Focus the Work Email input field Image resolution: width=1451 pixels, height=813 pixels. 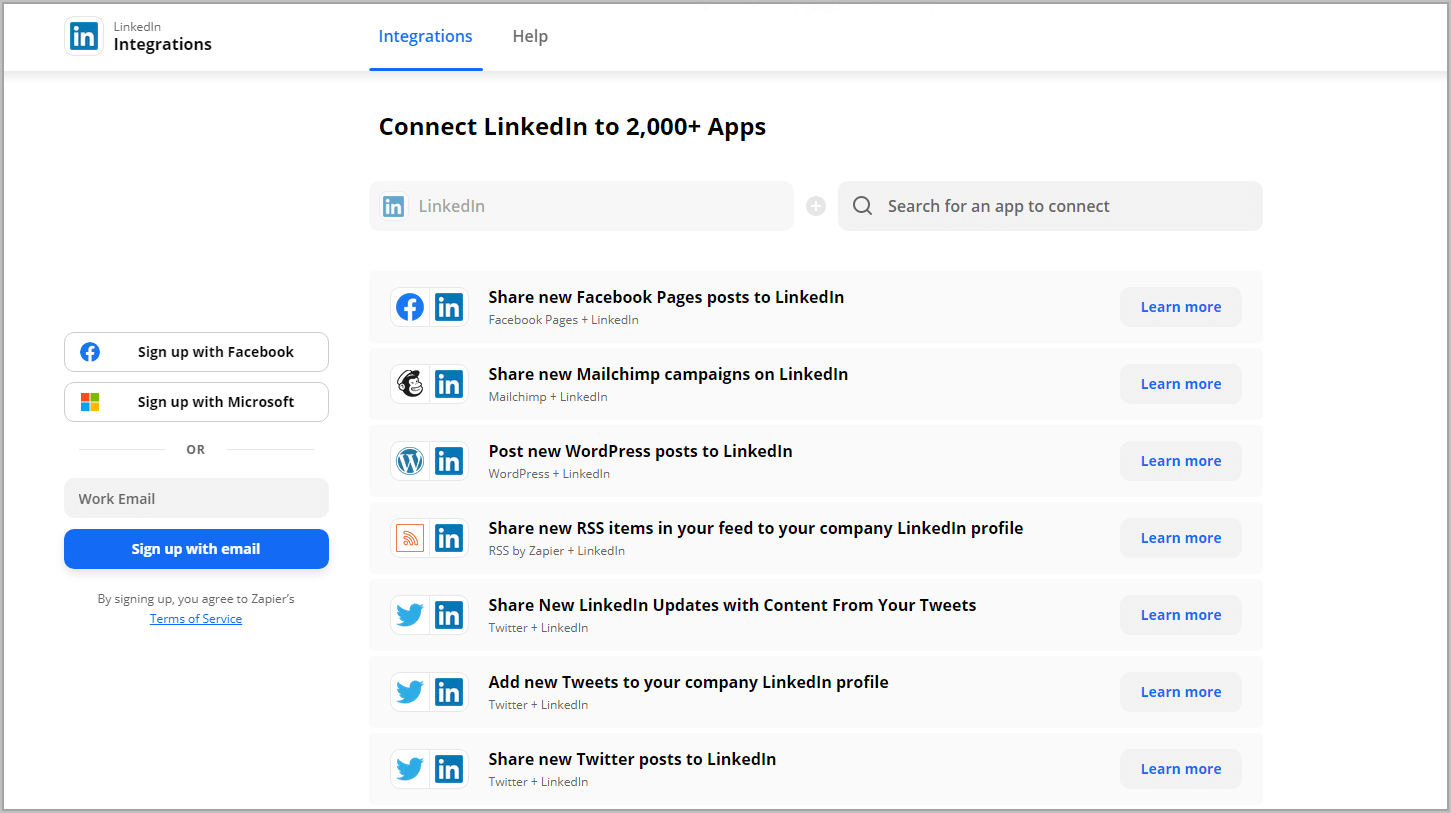[196, 499]
